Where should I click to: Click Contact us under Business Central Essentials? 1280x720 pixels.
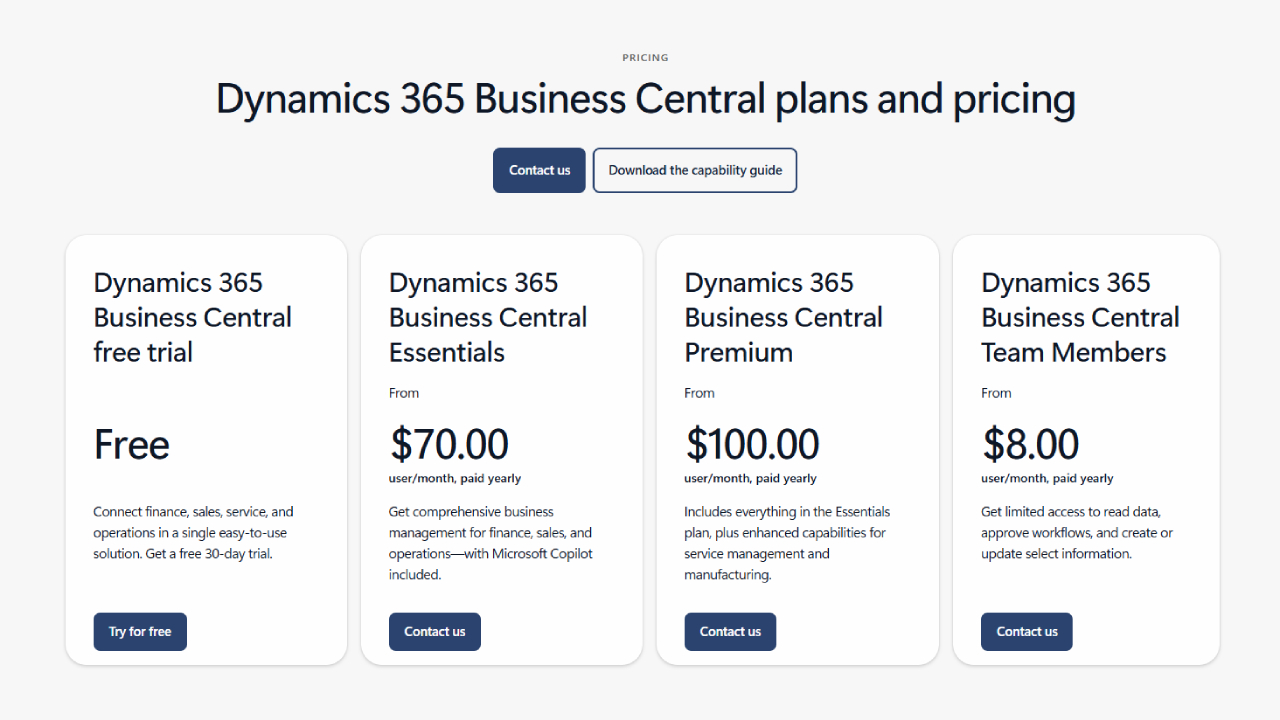point(435,631)
